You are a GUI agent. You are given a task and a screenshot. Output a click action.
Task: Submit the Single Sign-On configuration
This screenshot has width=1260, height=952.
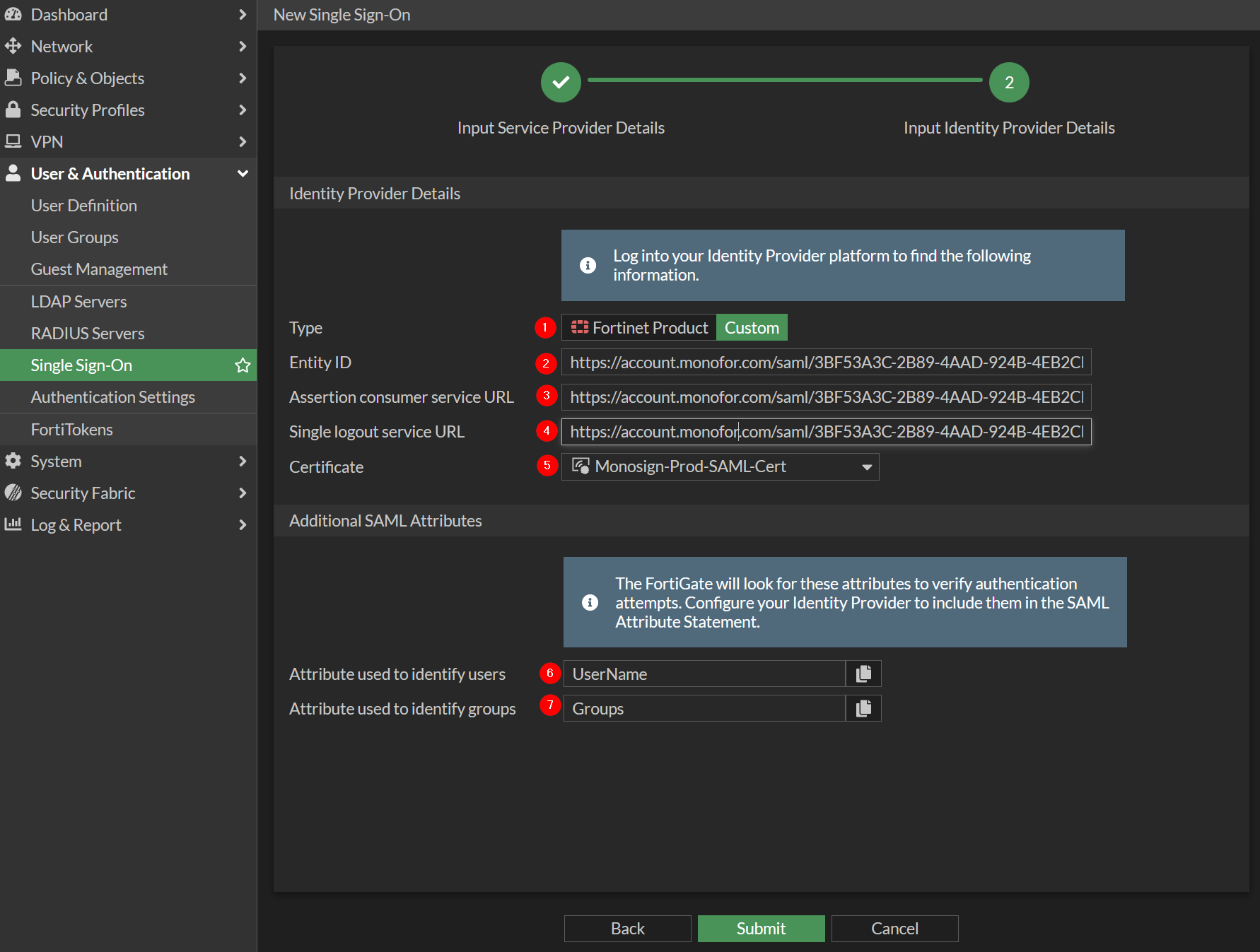[761, 929]
